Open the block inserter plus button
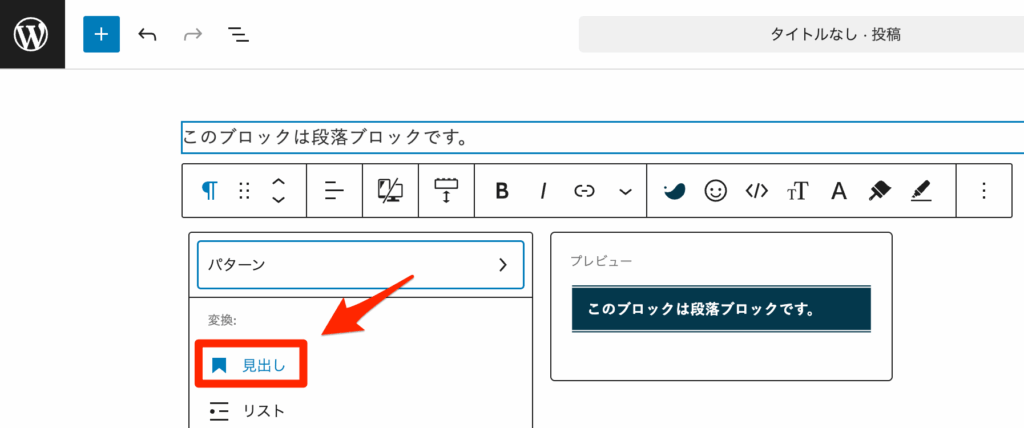 pyautogui.click(x=101, y=34)
